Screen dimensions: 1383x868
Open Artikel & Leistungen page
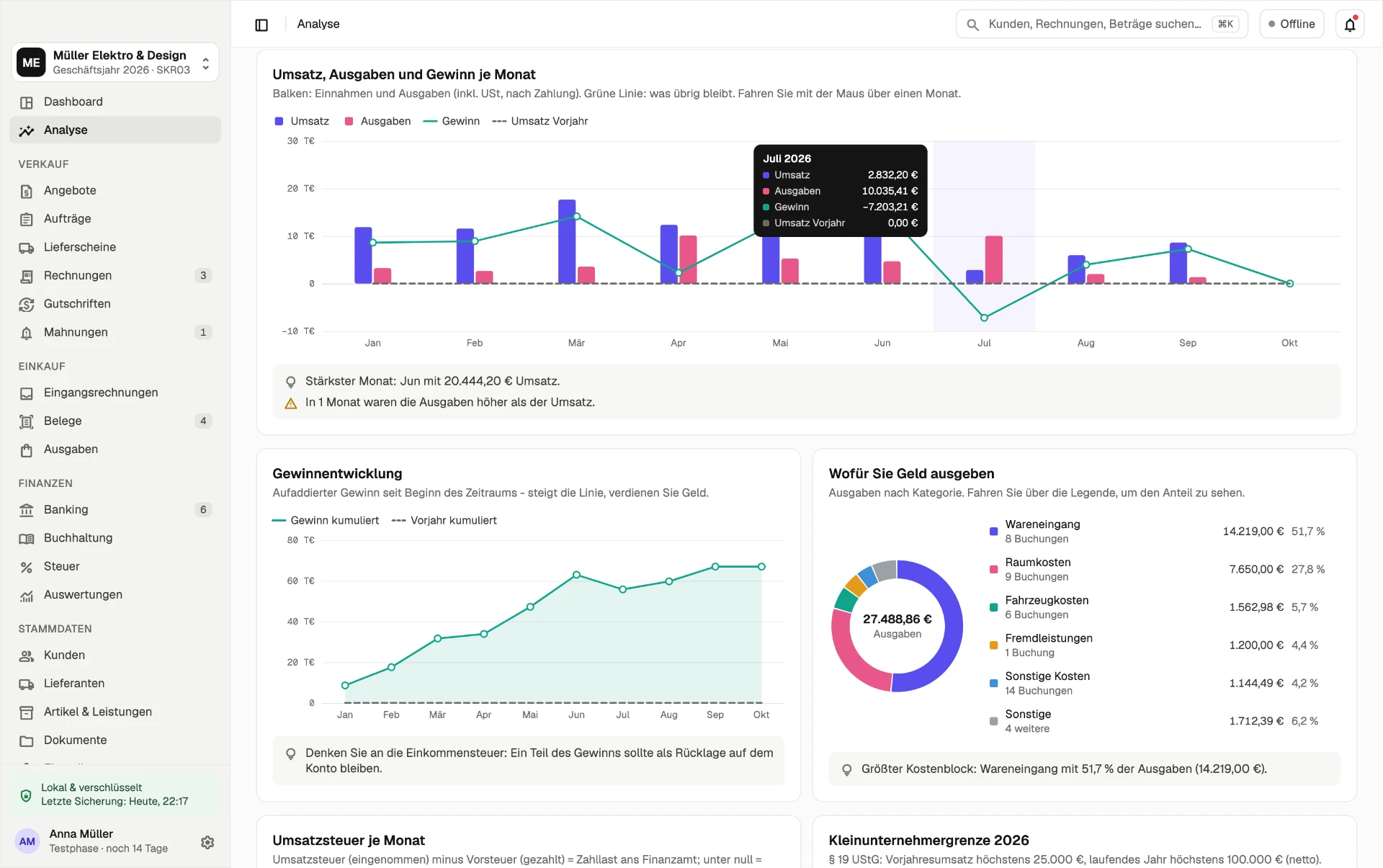point(115,712)
